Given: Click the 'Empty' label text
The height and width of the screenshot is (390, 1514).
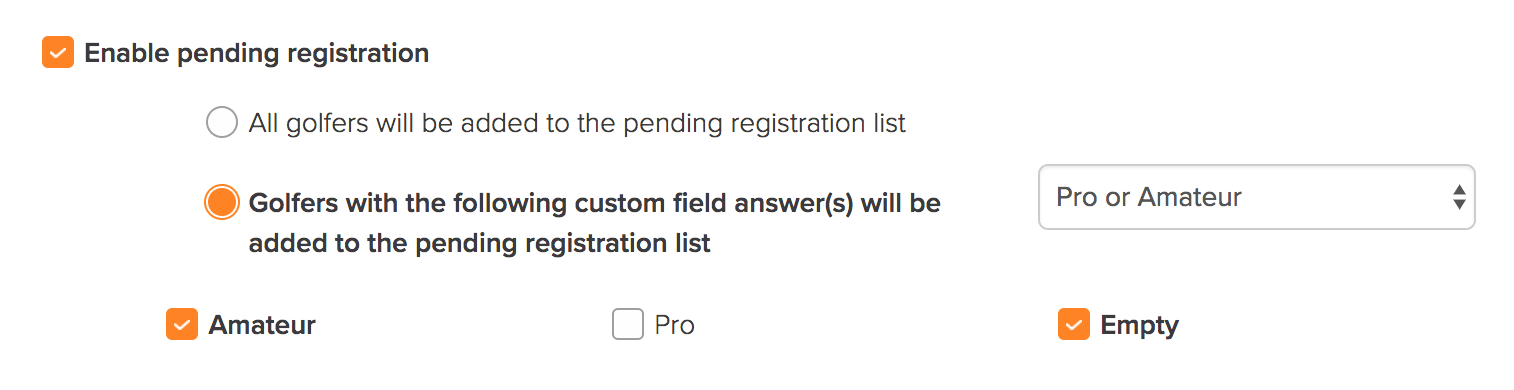Looking at the screenshot, I should click(1140, 325).
